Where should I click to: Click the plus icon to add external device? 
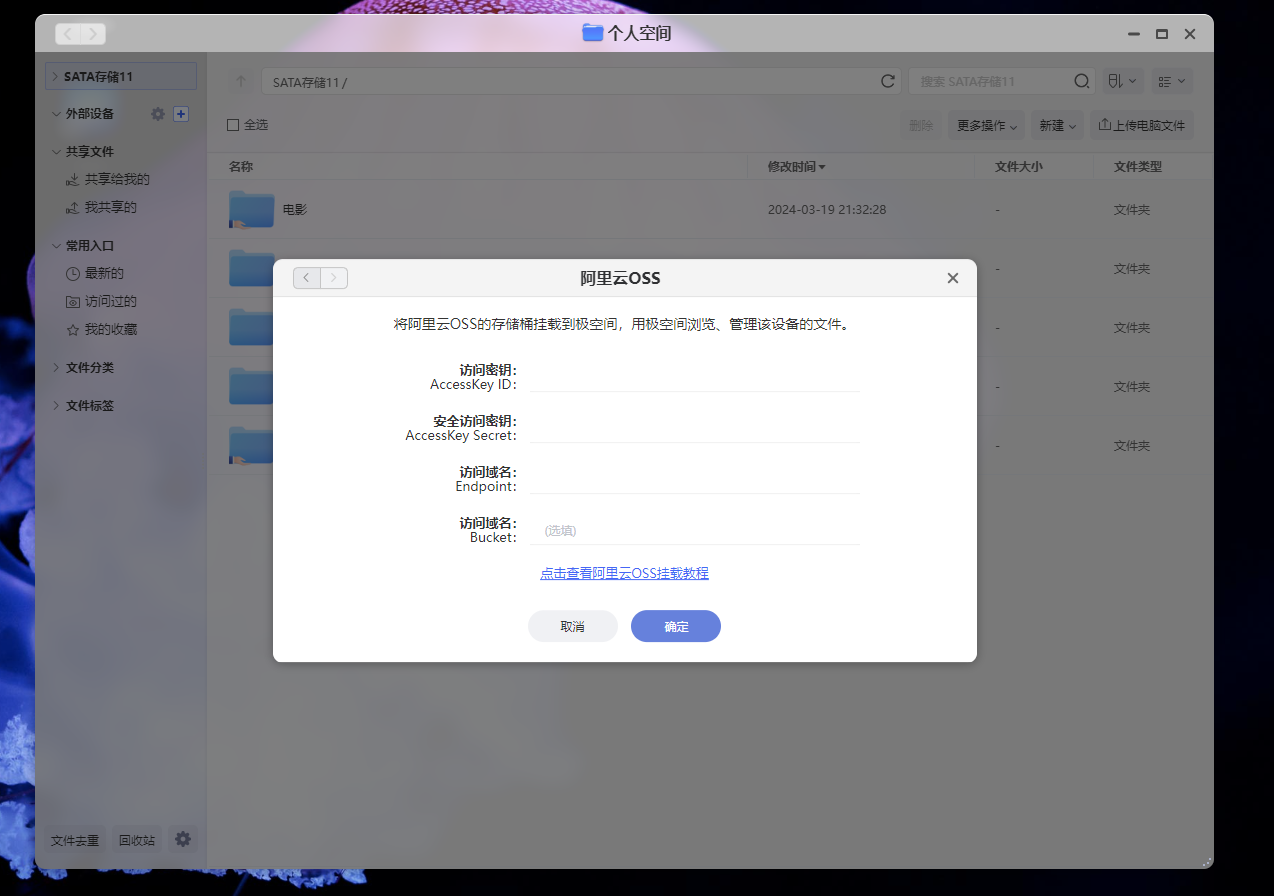coord(181,113)
